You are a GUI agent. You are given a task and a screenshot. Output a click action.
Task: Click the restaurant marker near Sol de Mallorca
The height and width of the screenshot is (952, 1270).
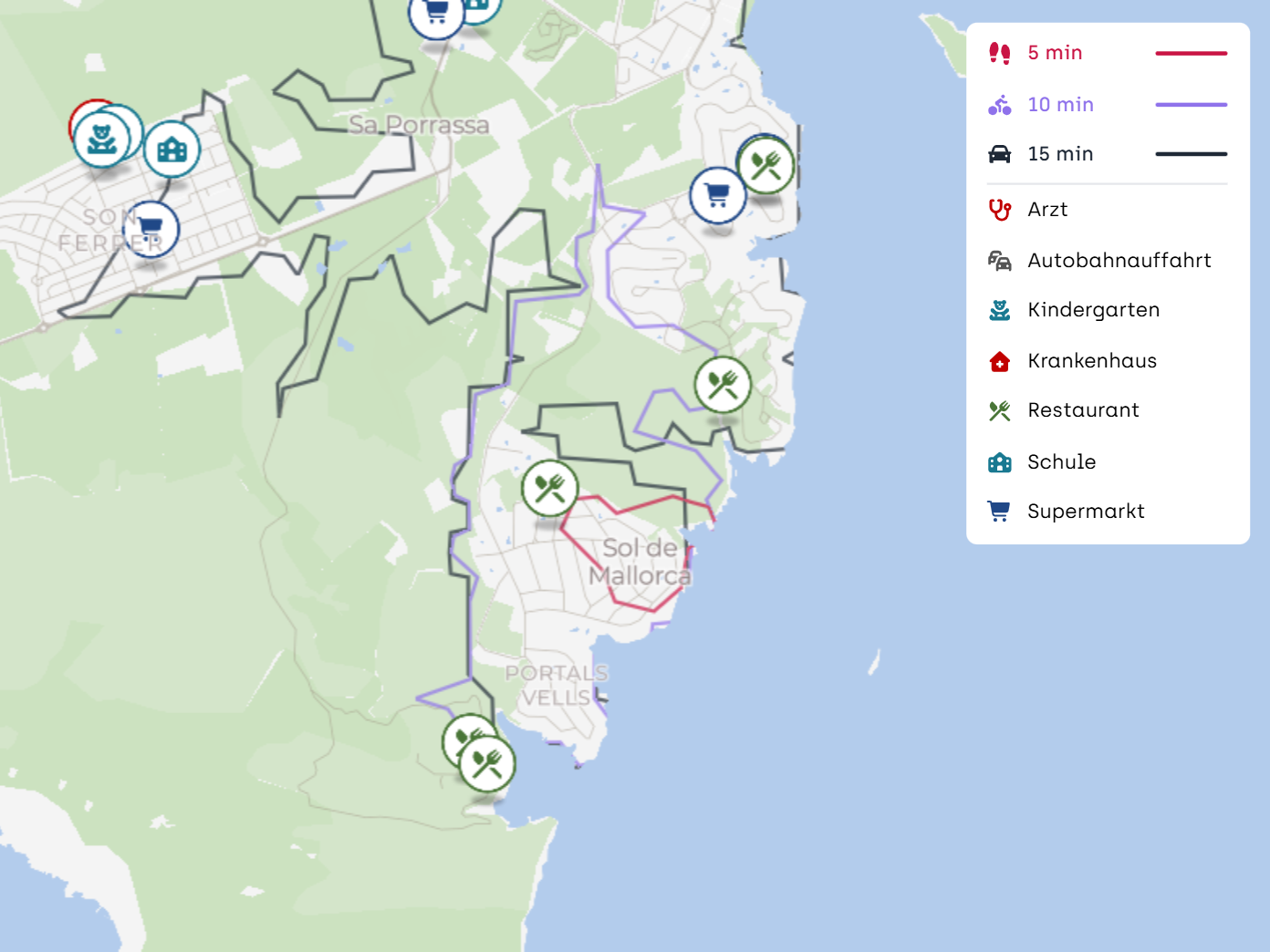(x=550, y=489)
